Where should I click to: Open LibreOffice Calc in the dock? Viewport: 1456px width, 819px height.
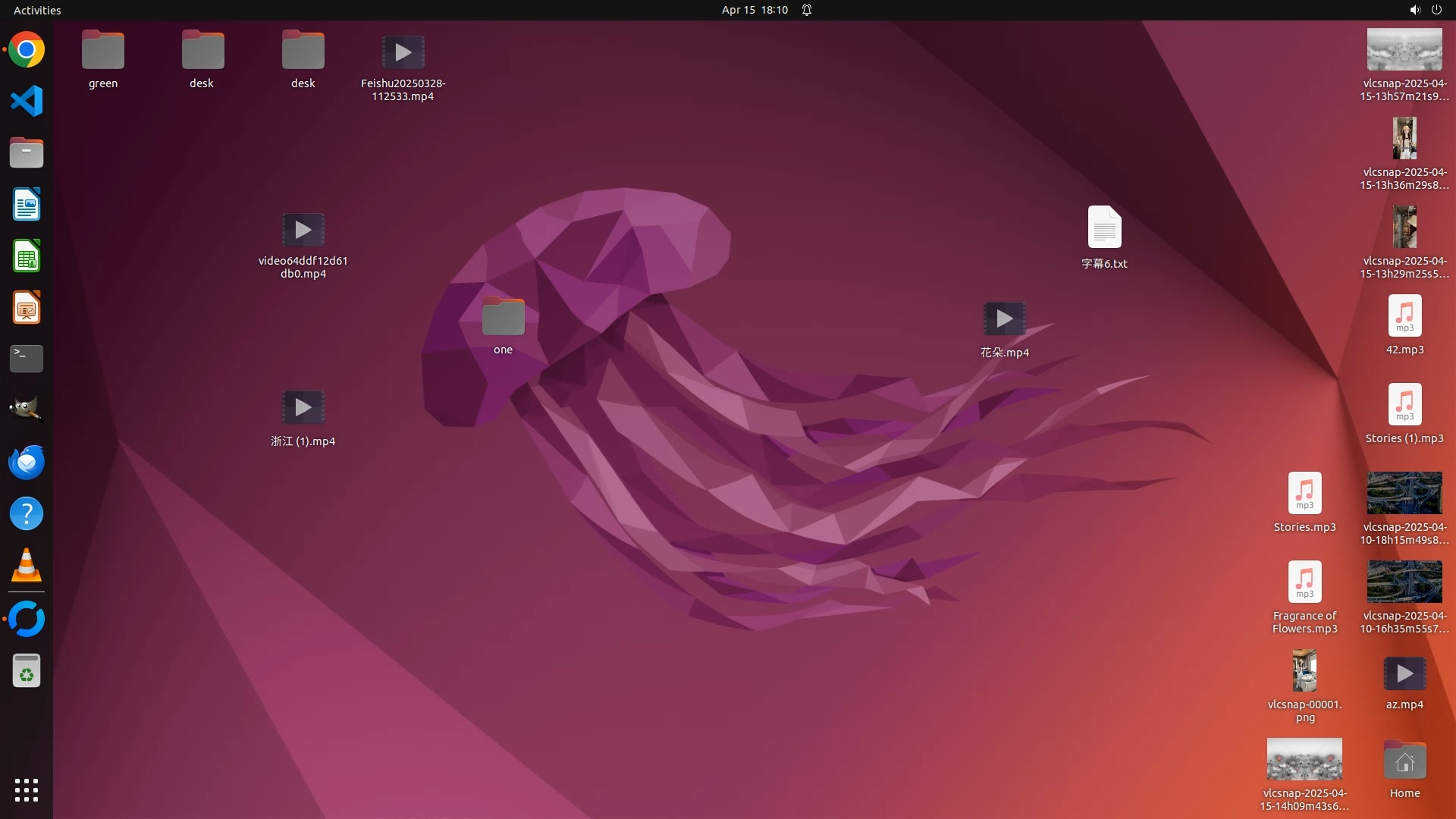tap(27, 256)
